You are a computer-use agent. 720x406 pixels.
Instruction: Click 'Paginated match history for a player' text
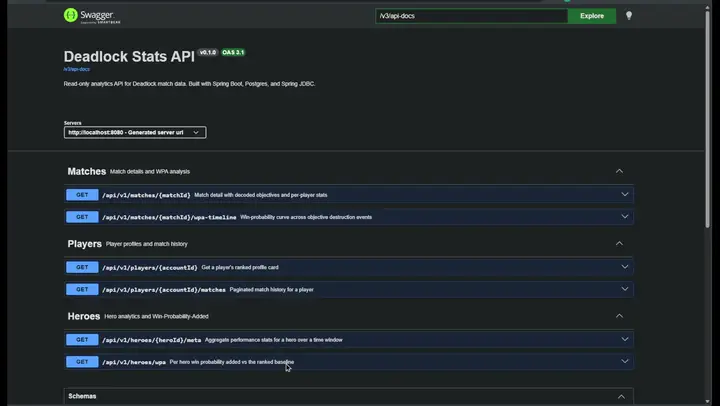click(x=271, y=290)
